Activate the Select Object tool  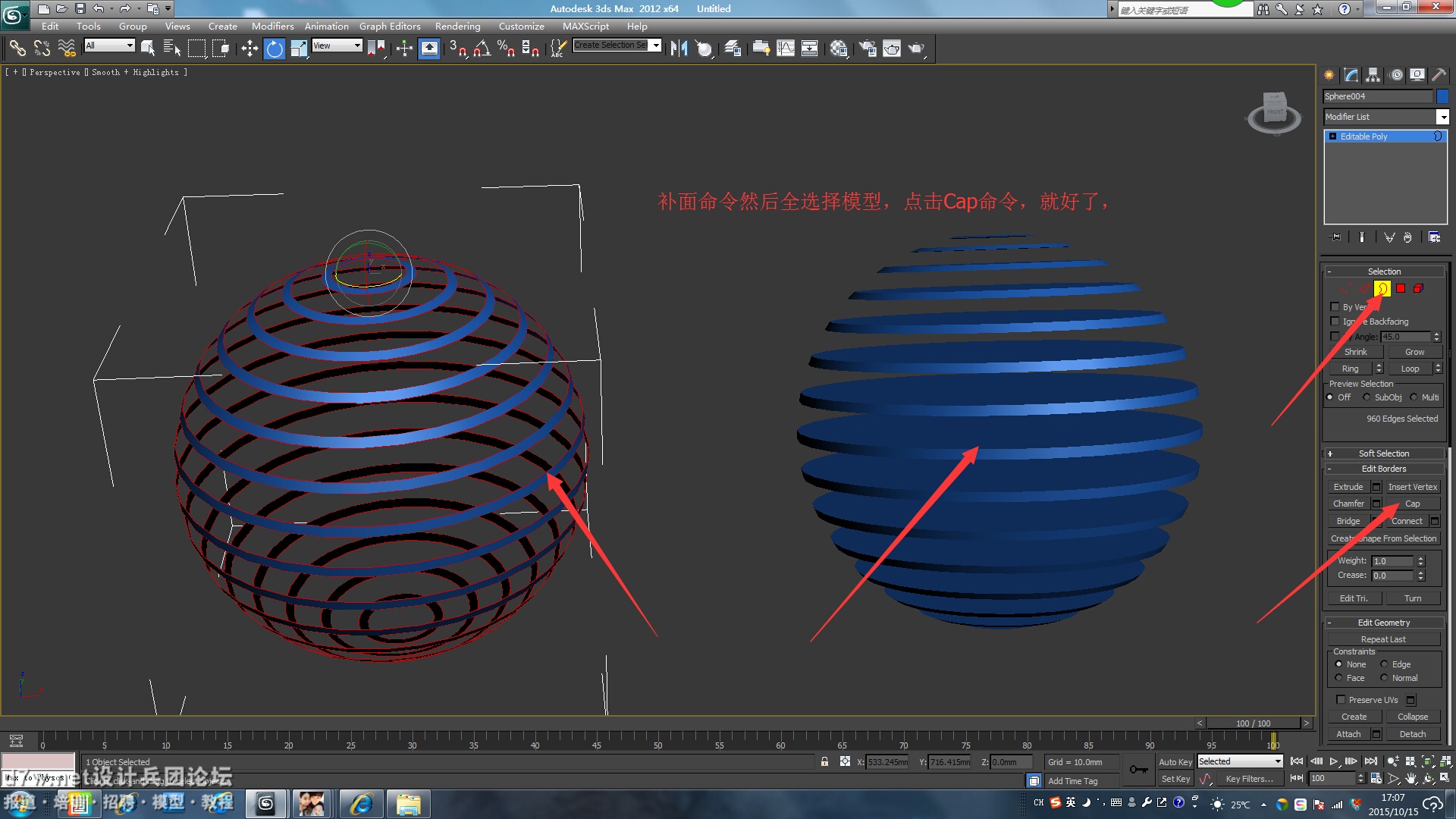coord(148,49)
